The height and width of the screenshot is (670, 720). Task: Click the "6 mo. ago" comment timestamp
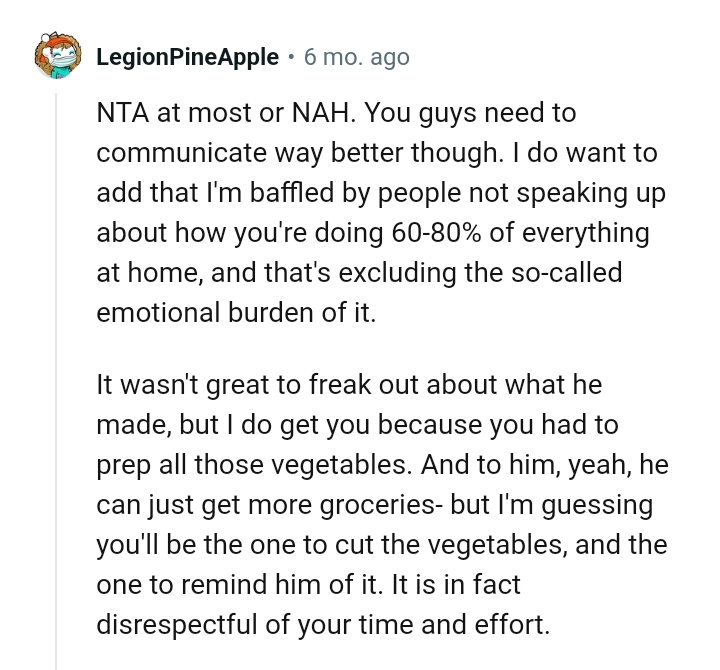(357, 58)
